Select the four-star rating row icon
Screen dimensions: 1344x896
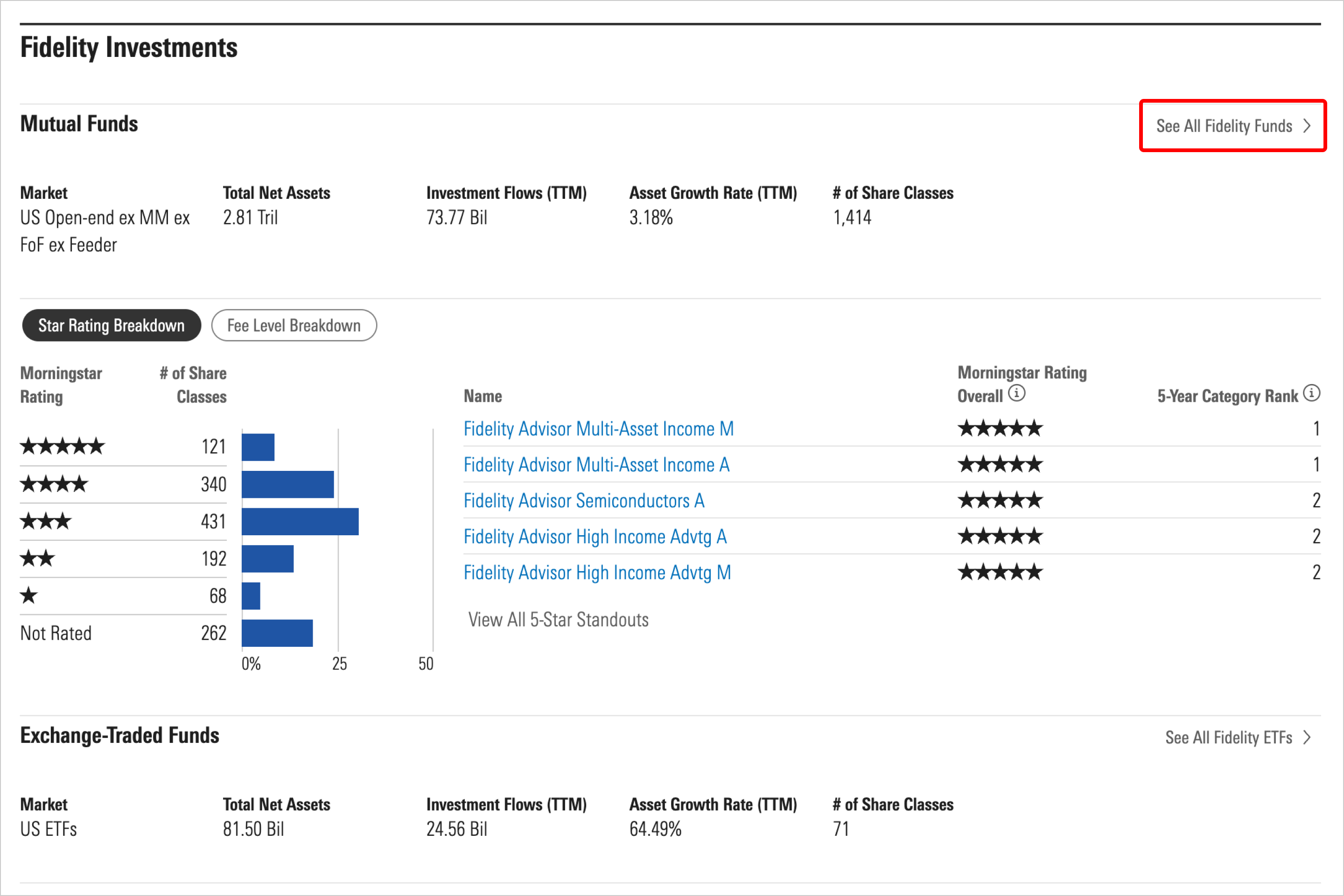click(54, 484)
